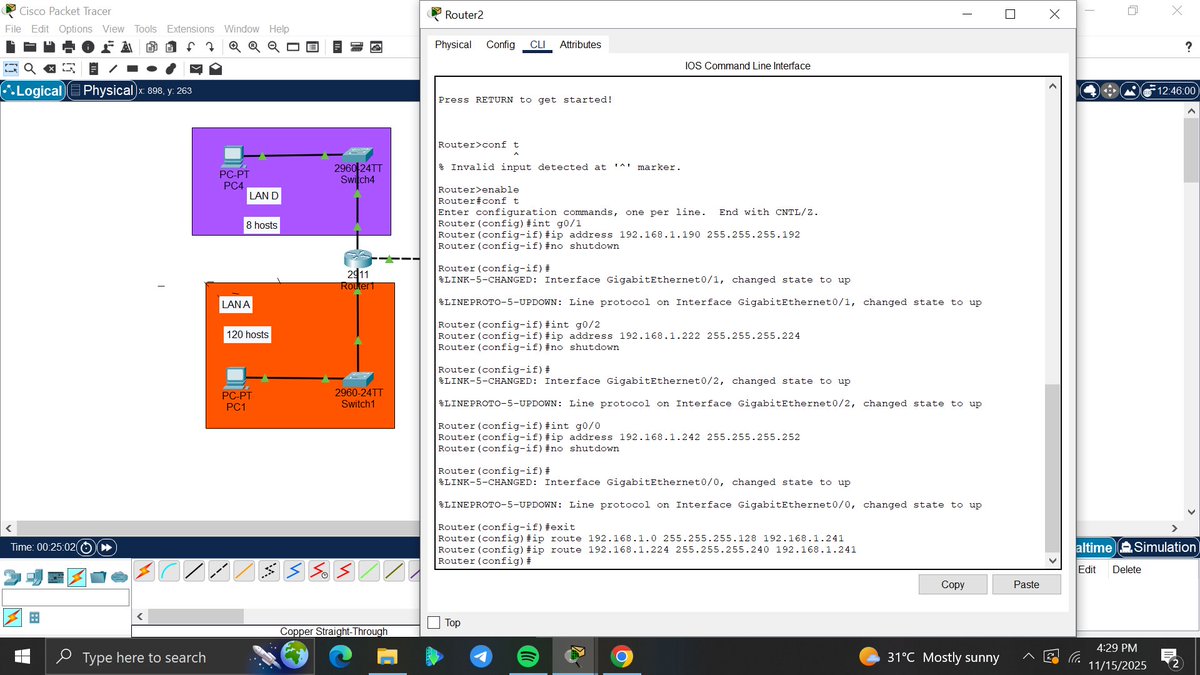Select the Copper Straight-Through cable
Image resolution: width=1200 pixels, height=675 pixels.
click(x=192, y=570)
